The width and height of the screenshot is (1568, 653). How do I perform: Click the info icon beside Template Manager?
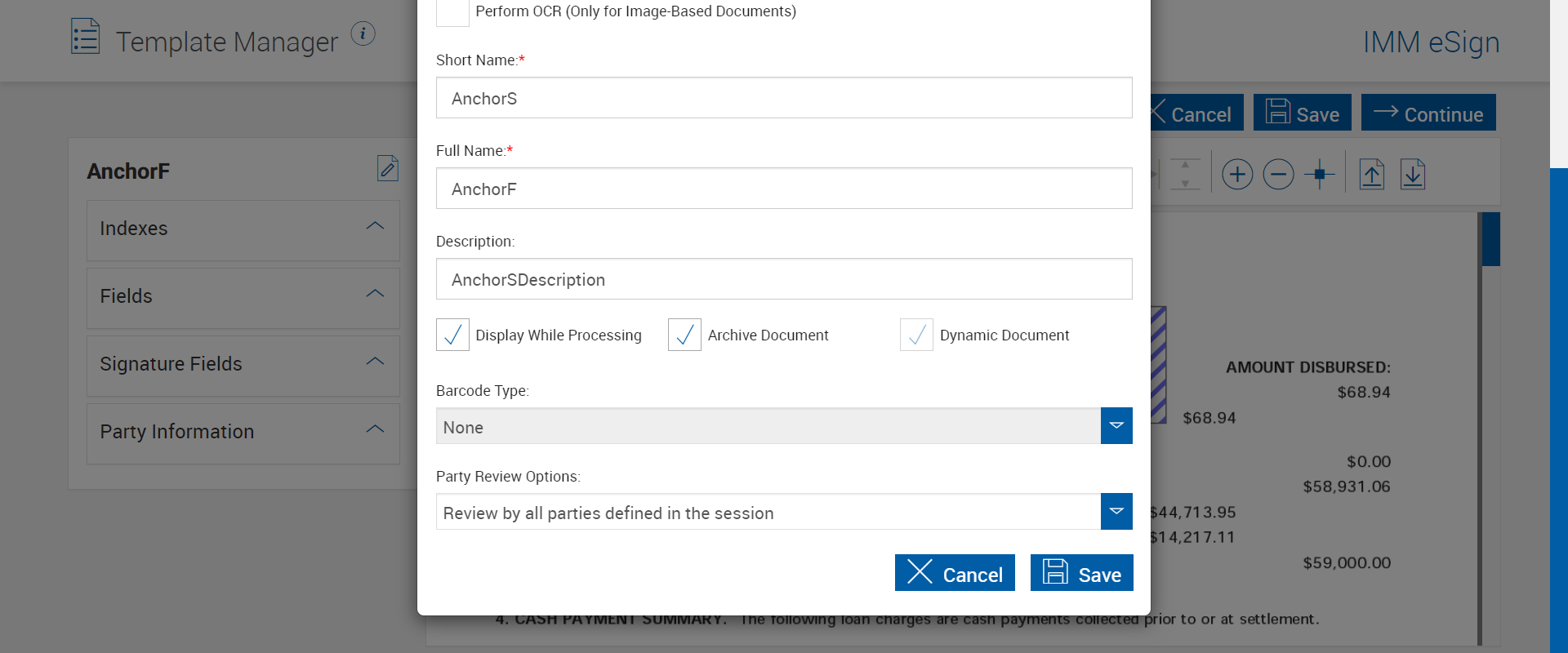tap(363, 33)
